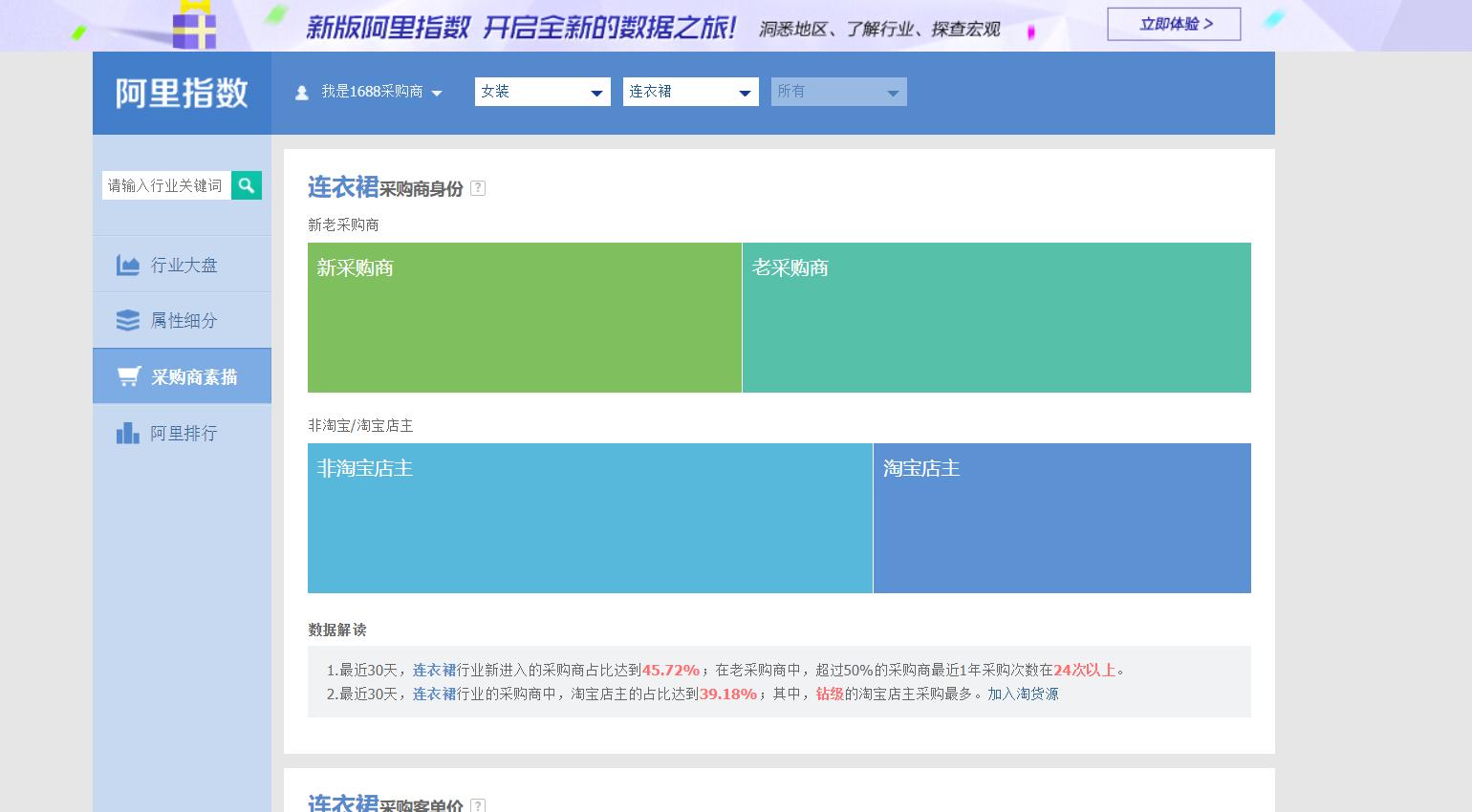1472x812 pixels.
Task: Open the help icon beside 采购客单价
Action: (478, 807)
